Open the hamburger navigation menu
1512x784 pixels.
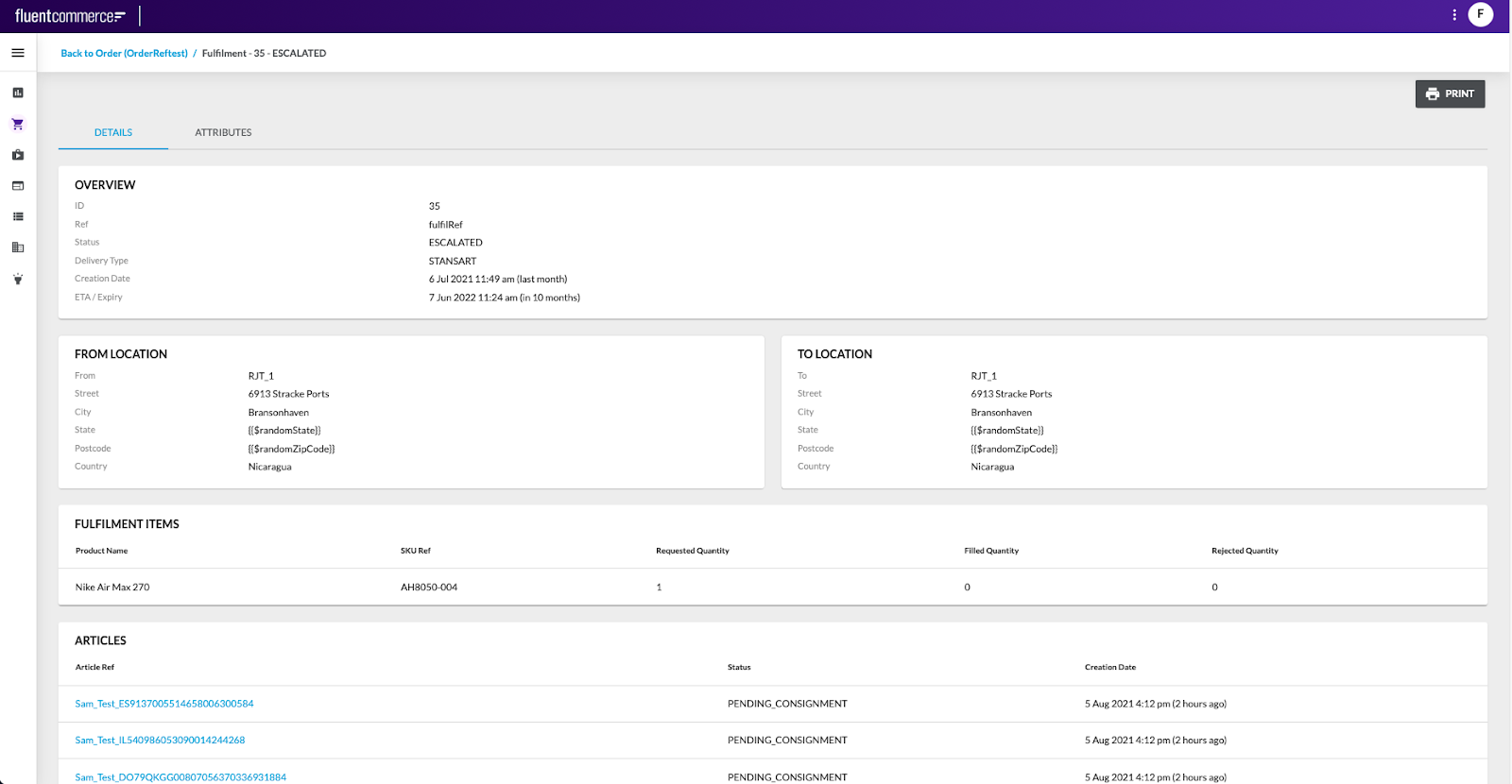click(x=18, y=53)
